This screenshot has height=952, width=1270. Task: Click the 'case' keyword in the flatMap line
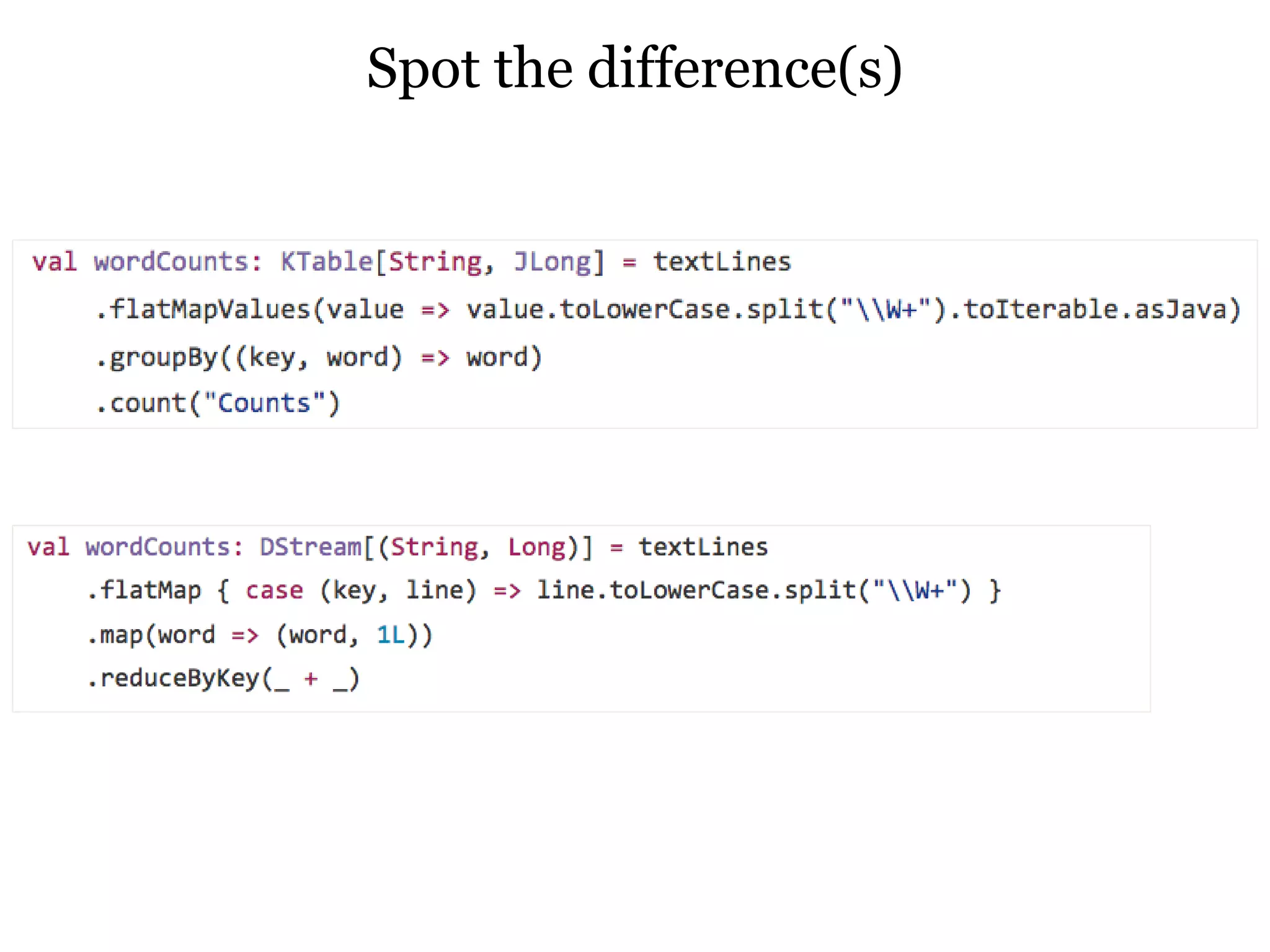[274, 591]
